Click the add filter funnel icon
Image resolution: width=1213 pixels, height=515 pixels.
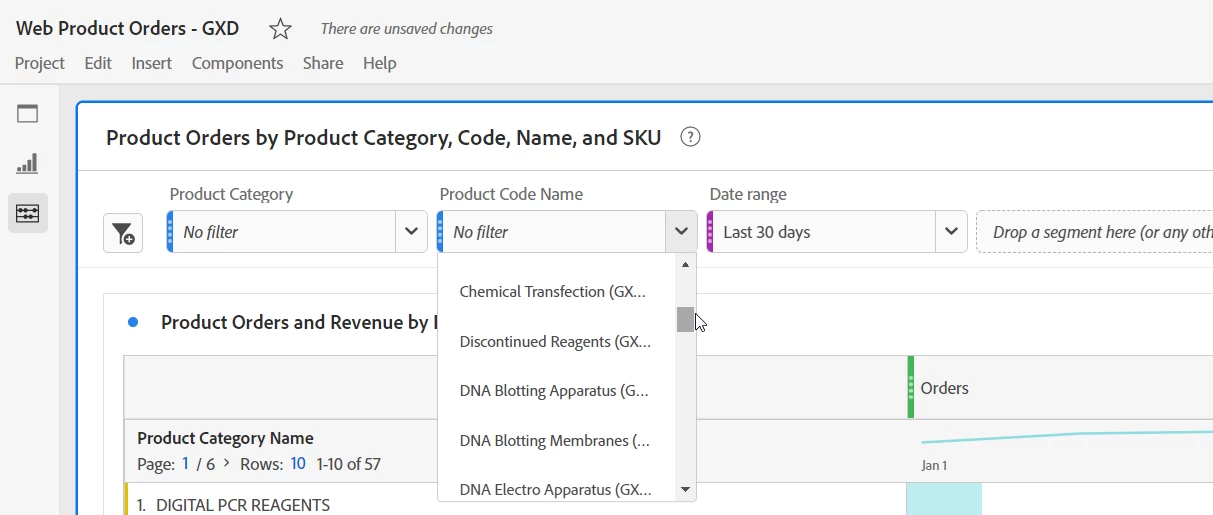tap(123, 233)
